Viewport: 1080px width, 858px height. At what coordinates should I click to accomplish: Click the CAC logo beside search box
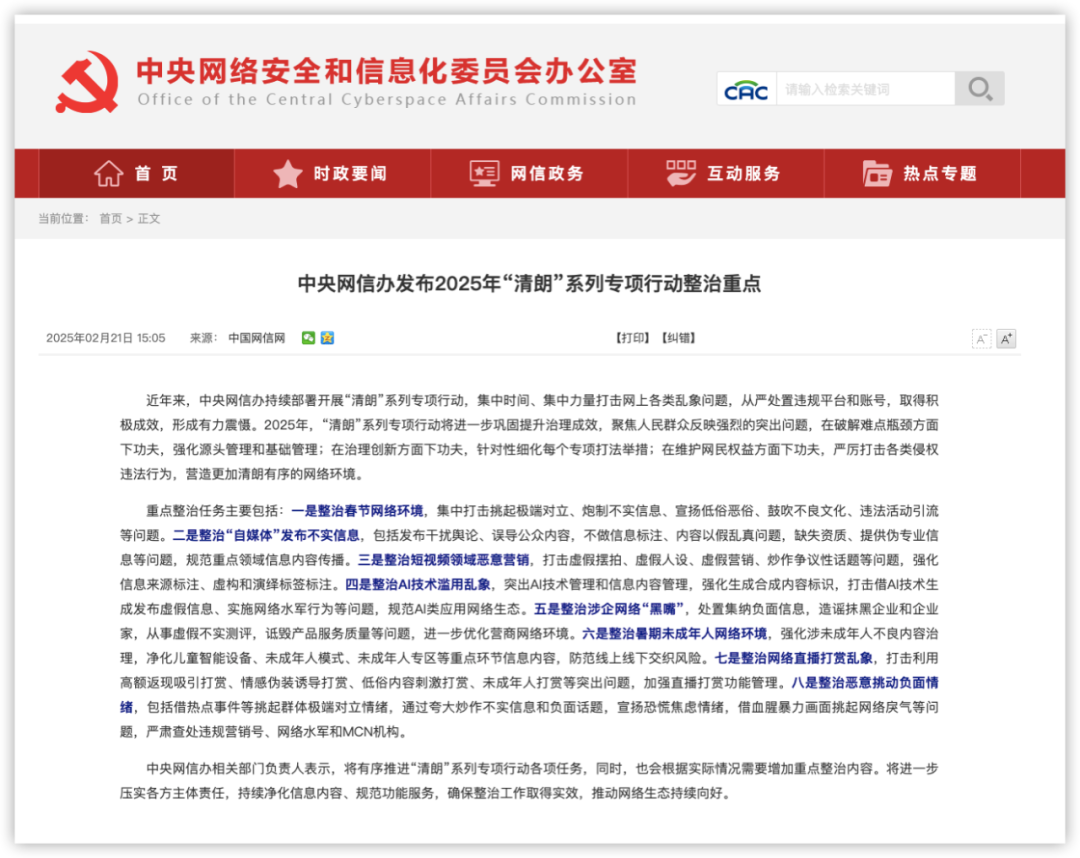pos(746,90)
